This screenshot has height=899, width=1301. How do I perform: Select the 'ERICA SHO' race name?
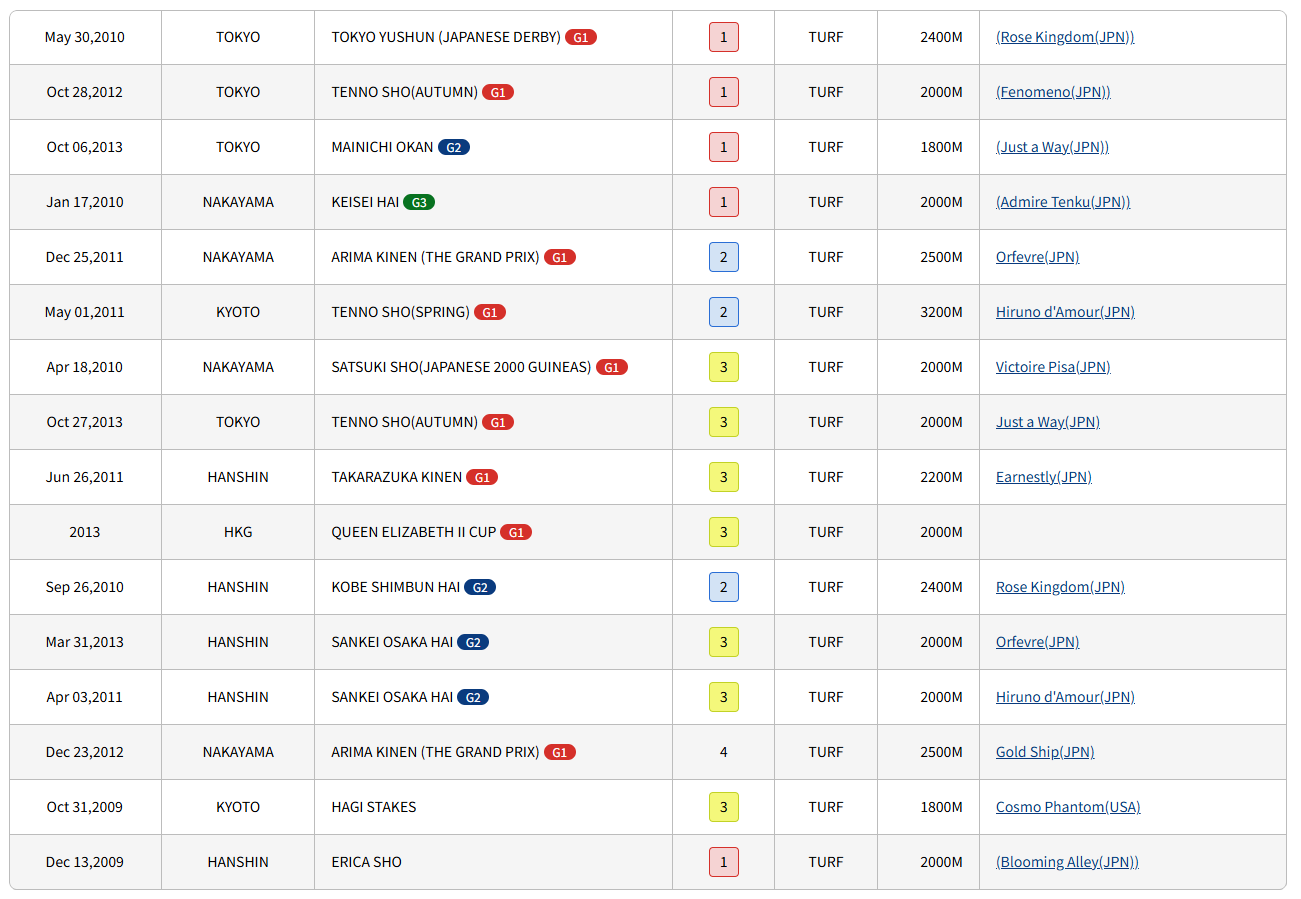[366, 862]
